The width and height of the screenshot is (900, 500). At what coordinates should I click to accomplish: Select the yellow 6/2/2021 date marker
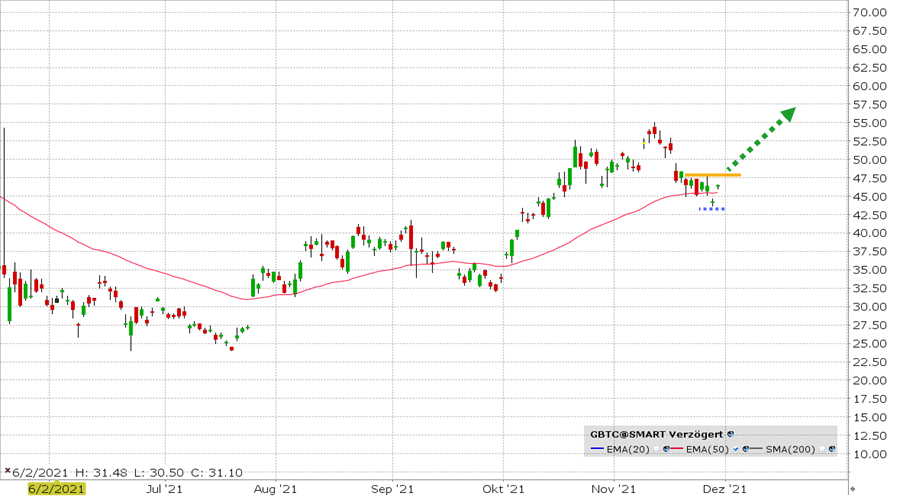[x=57, y=489]
